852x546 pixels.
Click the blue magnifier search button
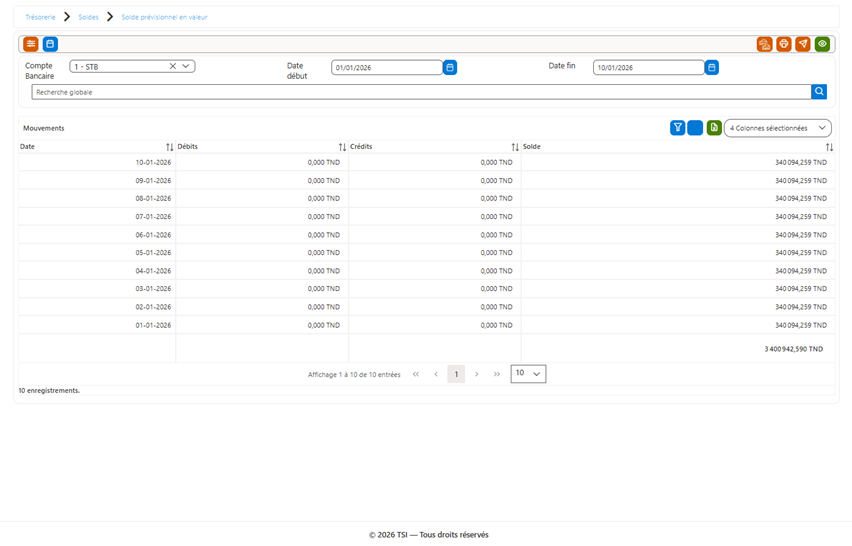(819, 92)
